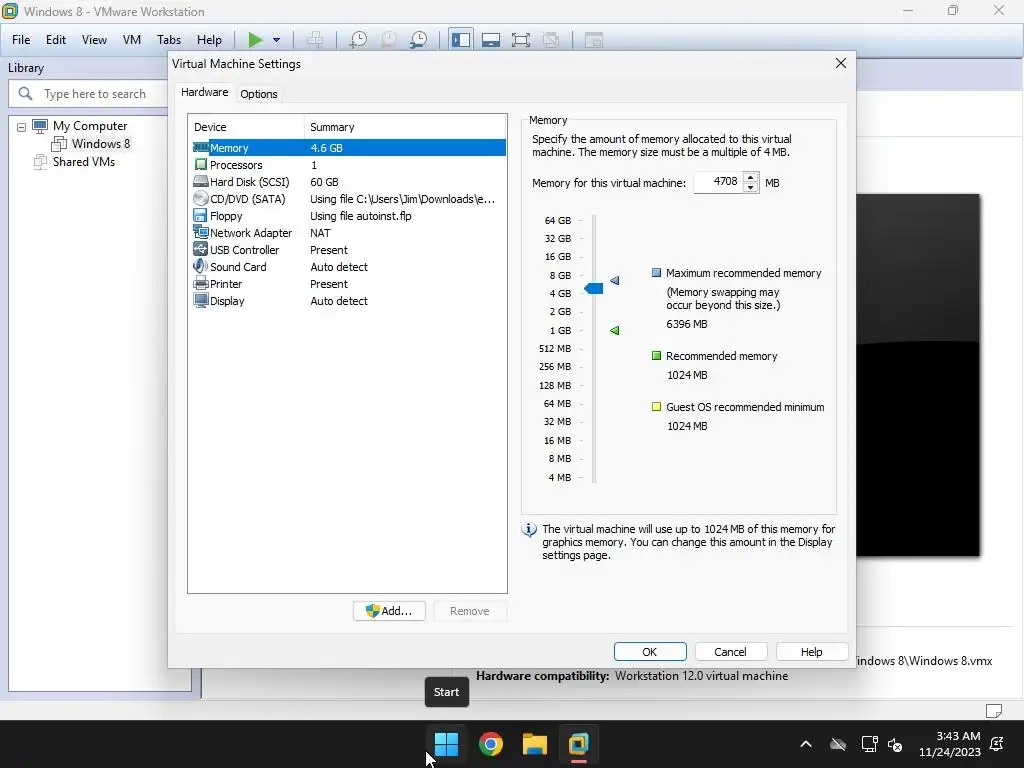Click the console view toolbar icon
The width and height of the screenshot is (1024, 768).
click(x=593, y=40)
